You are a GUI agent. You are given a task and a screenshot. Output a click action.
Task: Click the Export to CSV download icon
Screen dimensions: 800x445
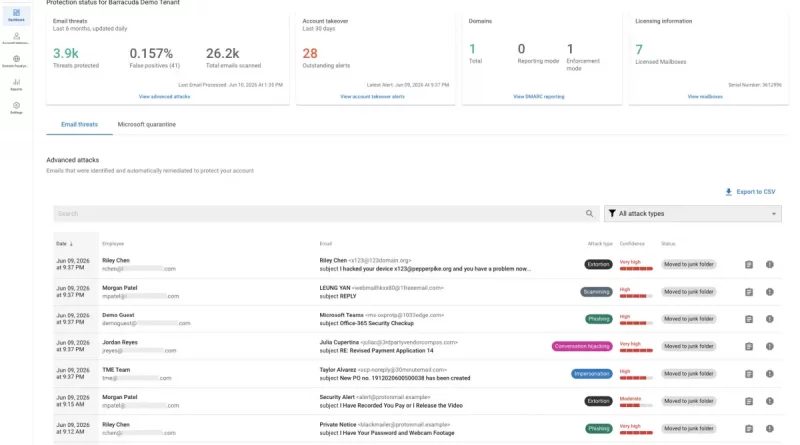(729, 192)
